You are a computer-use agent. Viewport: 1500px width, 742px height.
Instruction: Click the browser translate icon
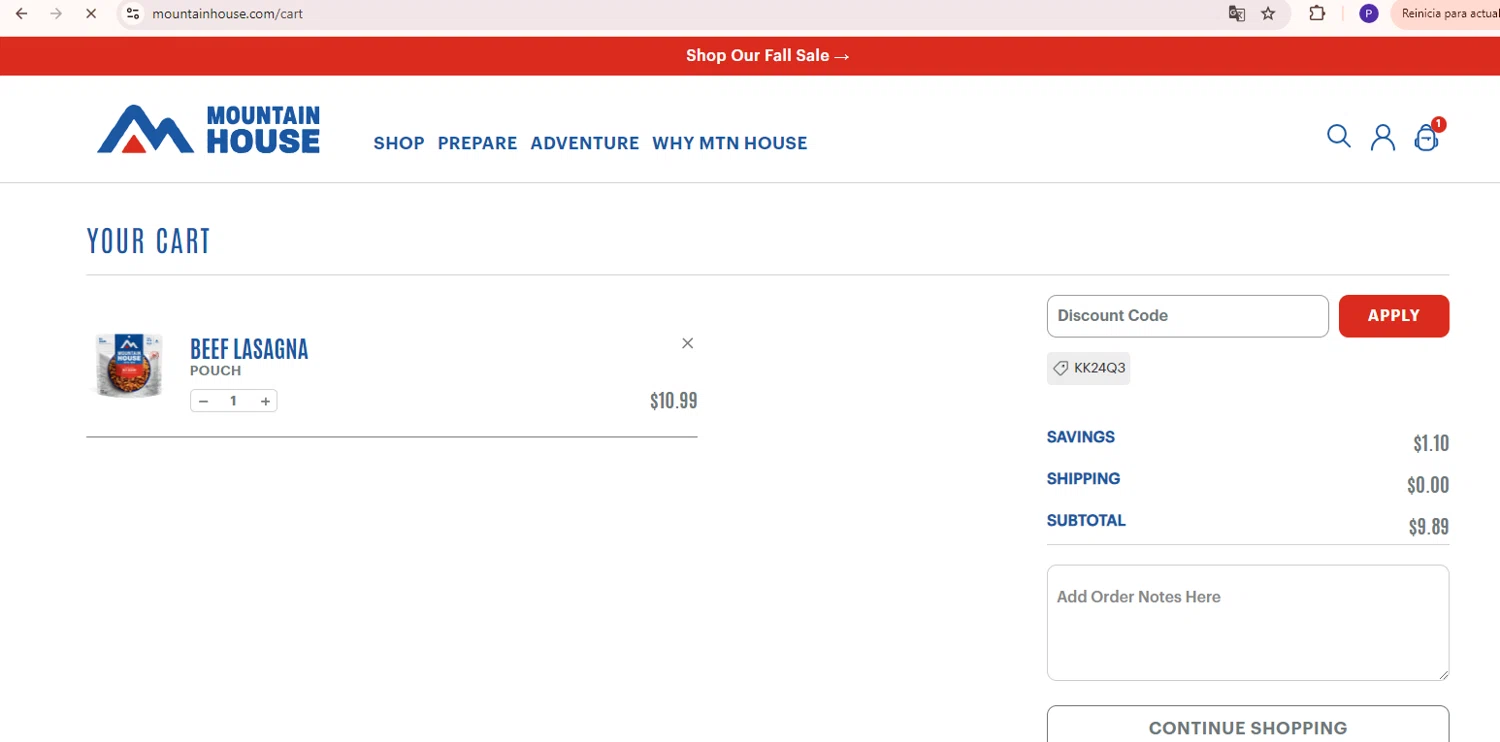tap(1237, 14)
